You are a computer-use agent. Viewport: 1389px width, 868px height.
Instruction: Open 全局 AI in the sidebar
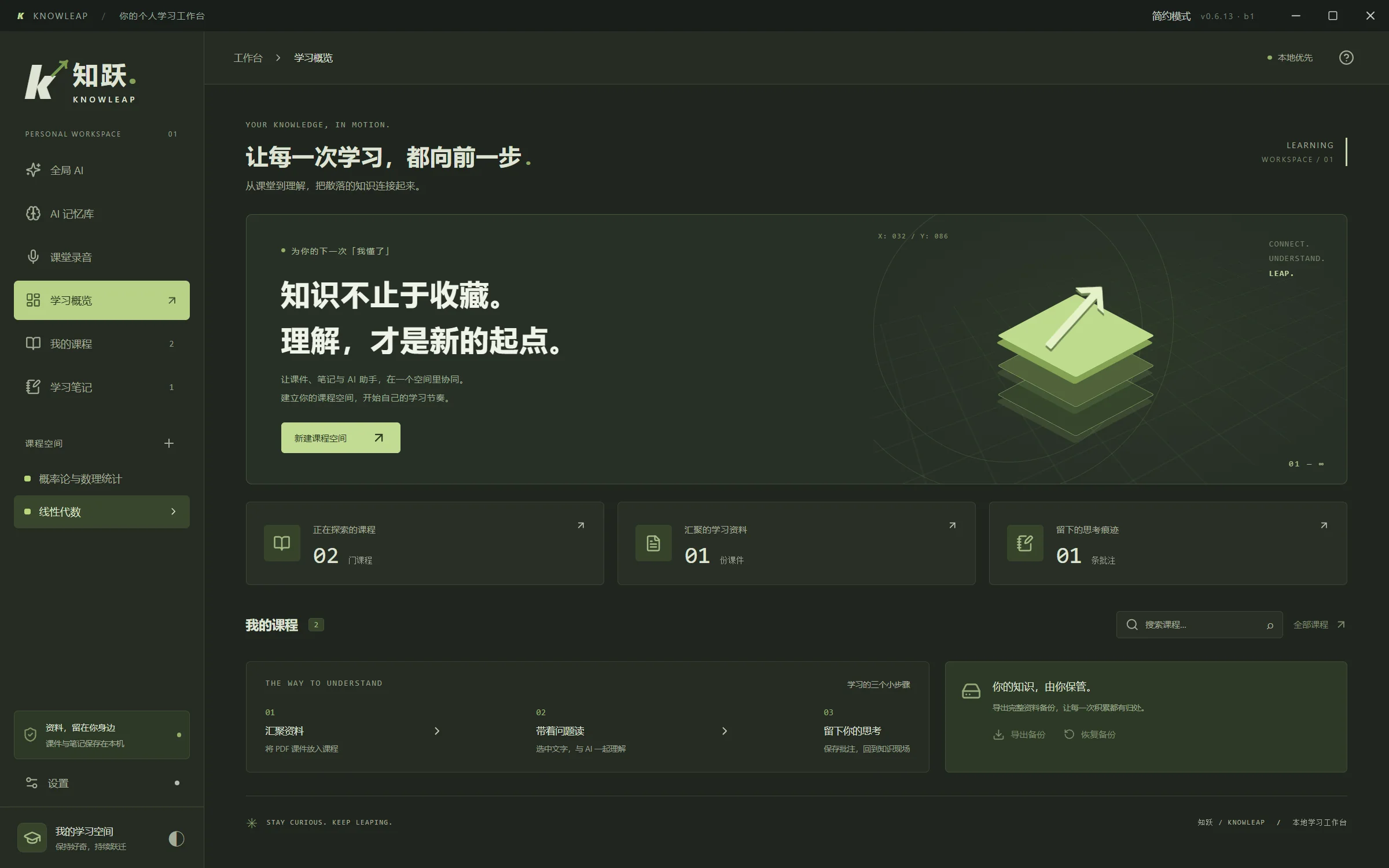pyautogui.click(x=102, y=170)
